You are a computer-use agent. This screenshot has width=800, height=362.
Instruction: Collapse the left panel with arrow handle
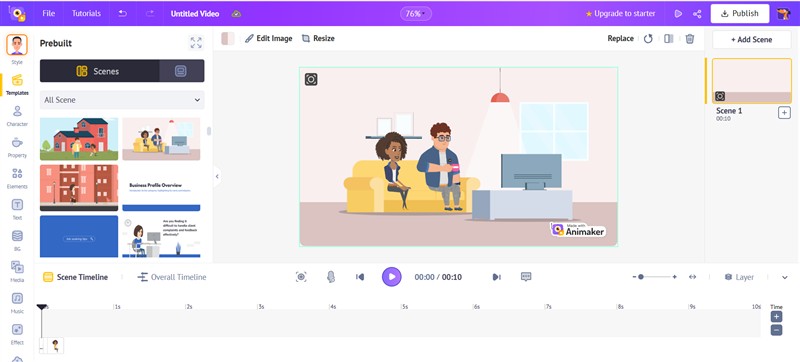(217, 176)
